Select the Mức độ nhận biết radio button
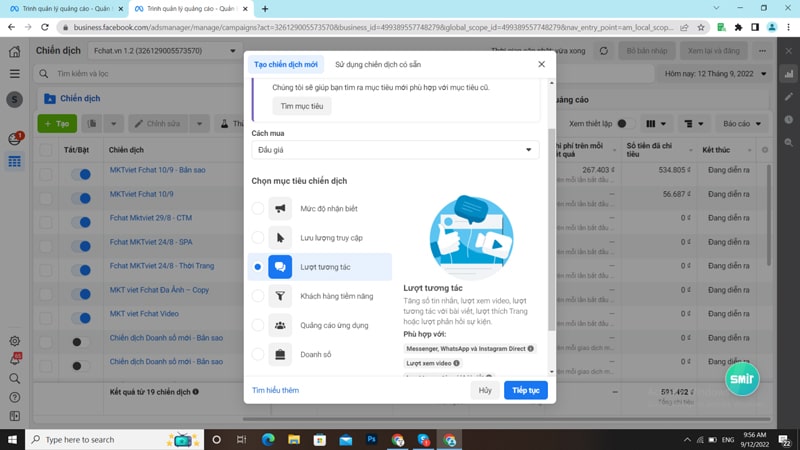 point(258,208)
